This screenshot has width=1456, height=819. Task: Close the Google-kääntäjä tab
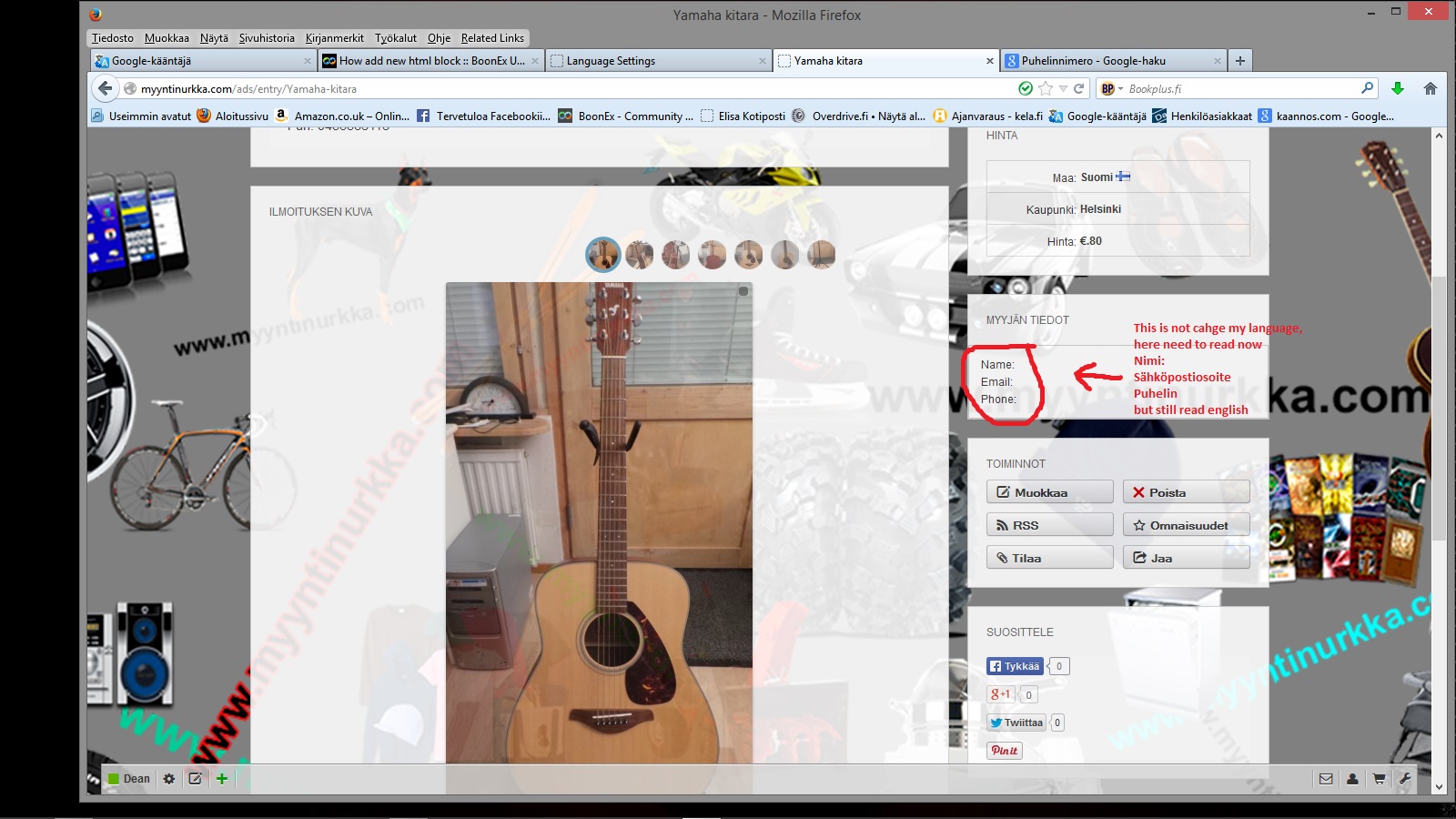pos(308,61)
